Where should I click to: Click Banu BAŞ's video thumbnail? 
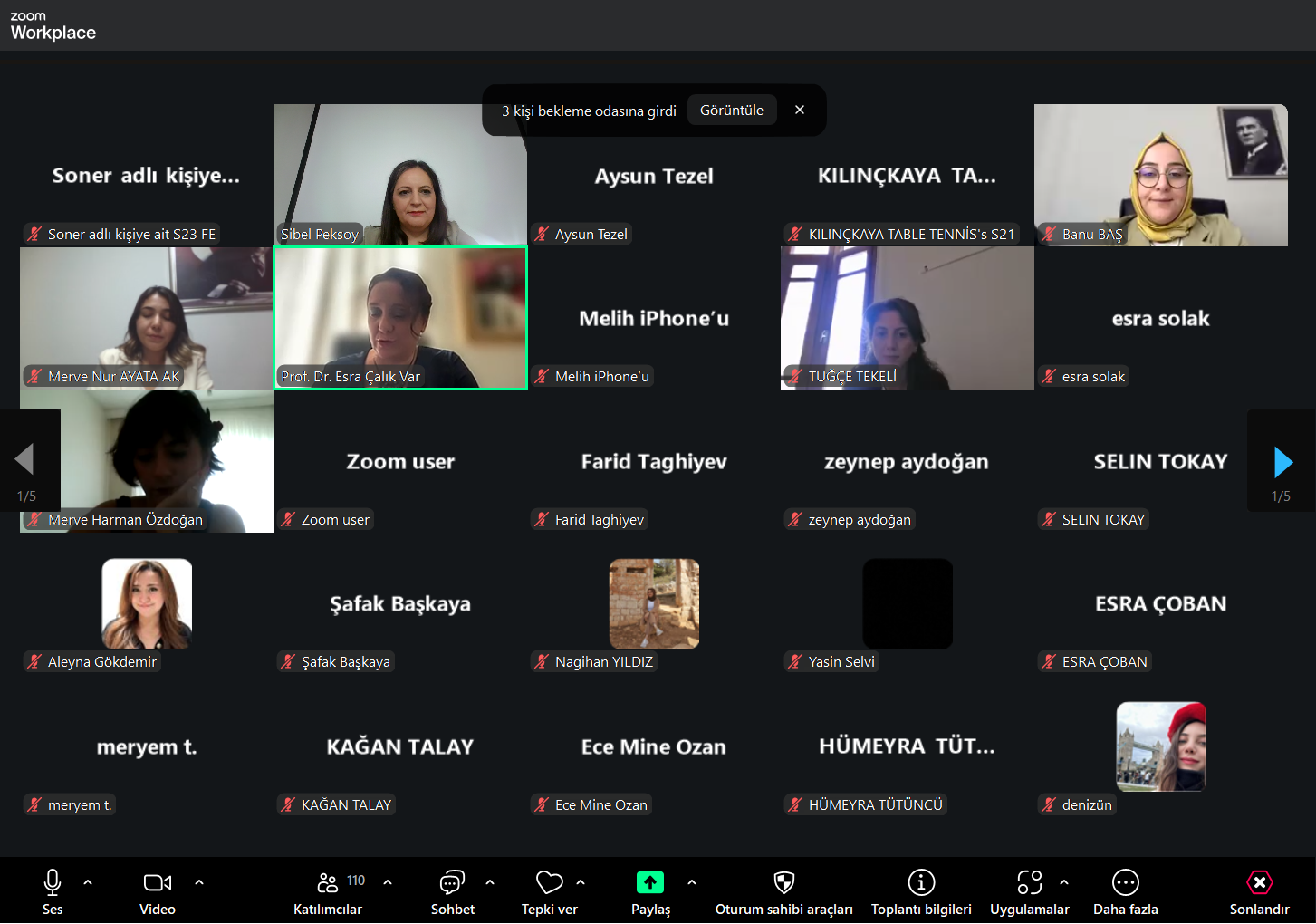coord(1160,175)
